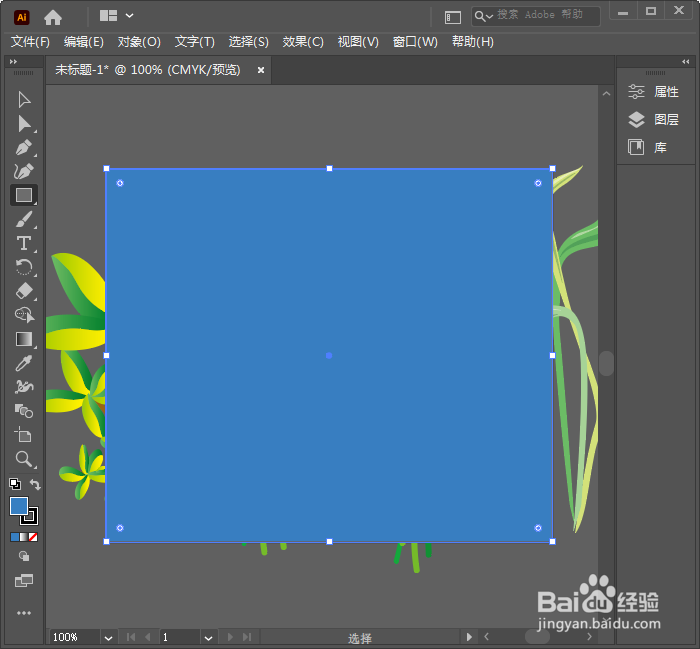Select the Zoom magnifier tool
Viewport: 700px width, 649px height.
(x=24, y=459)
